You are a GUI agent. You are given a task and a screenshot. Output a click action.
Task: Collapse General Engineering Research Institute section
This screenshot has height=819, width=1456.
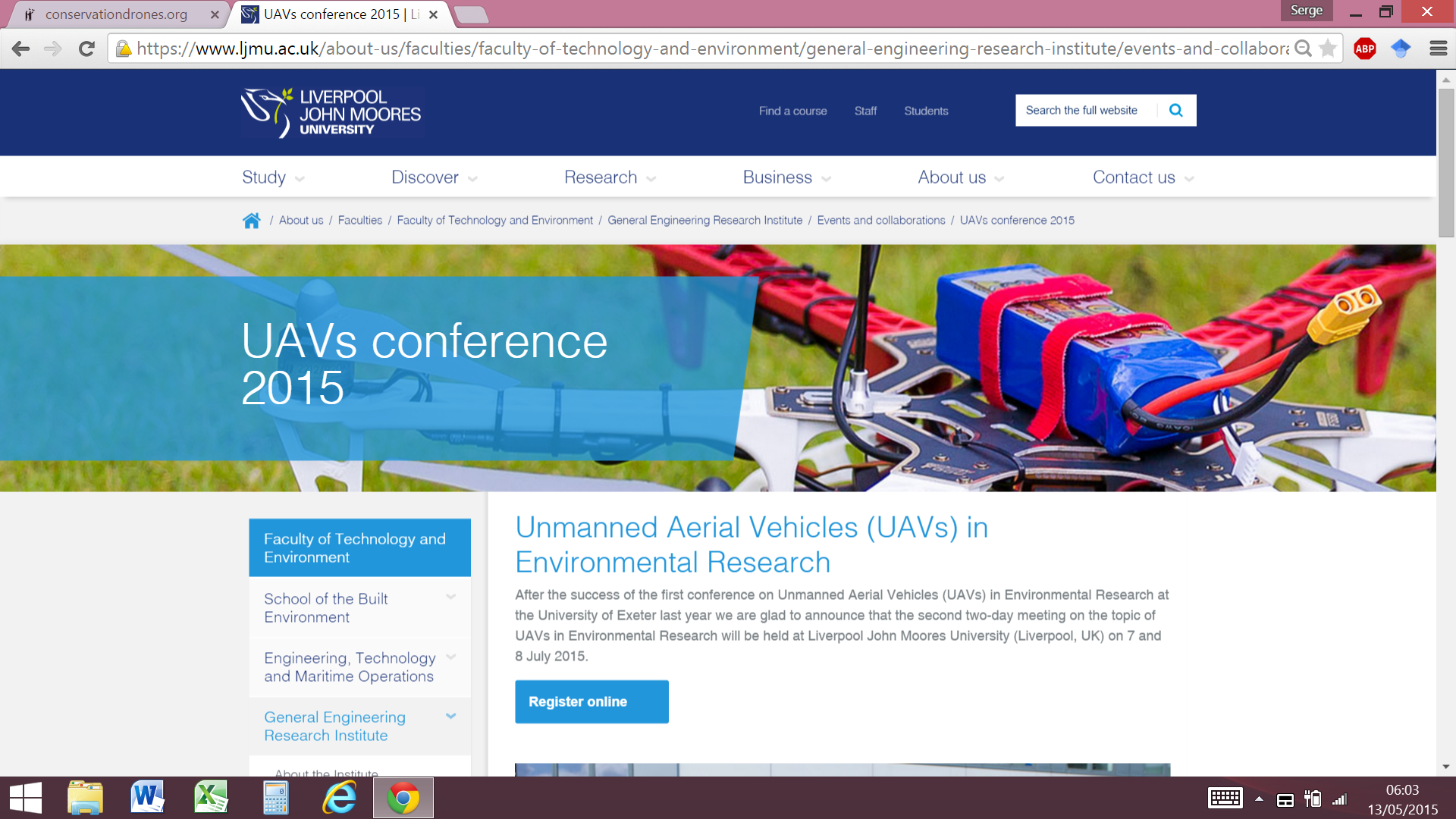(x=451, y=717)
